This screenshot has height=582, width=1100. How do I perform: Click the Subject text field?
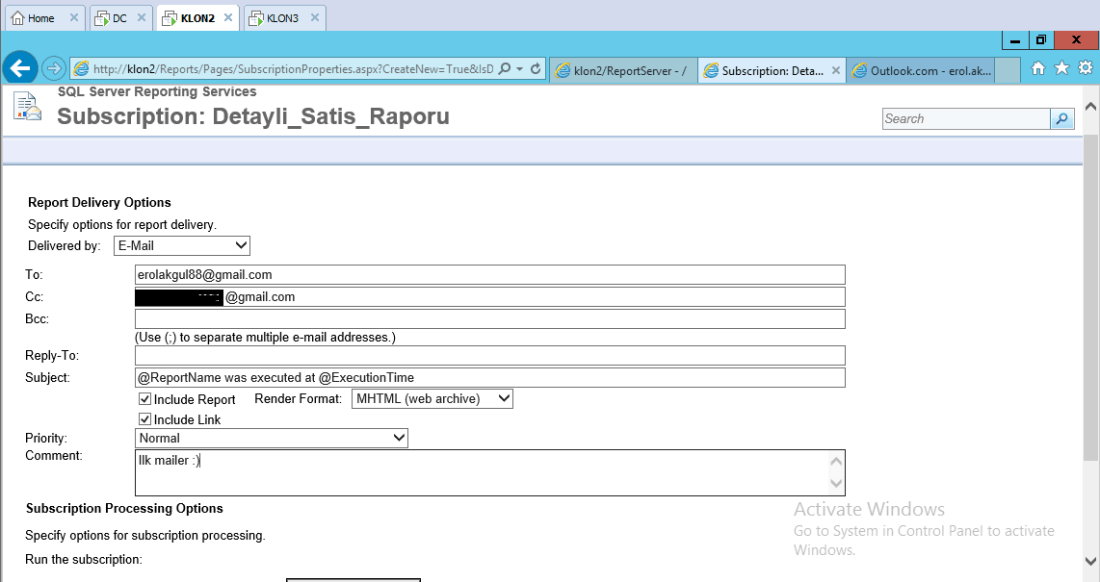click(x=490, y=378)
